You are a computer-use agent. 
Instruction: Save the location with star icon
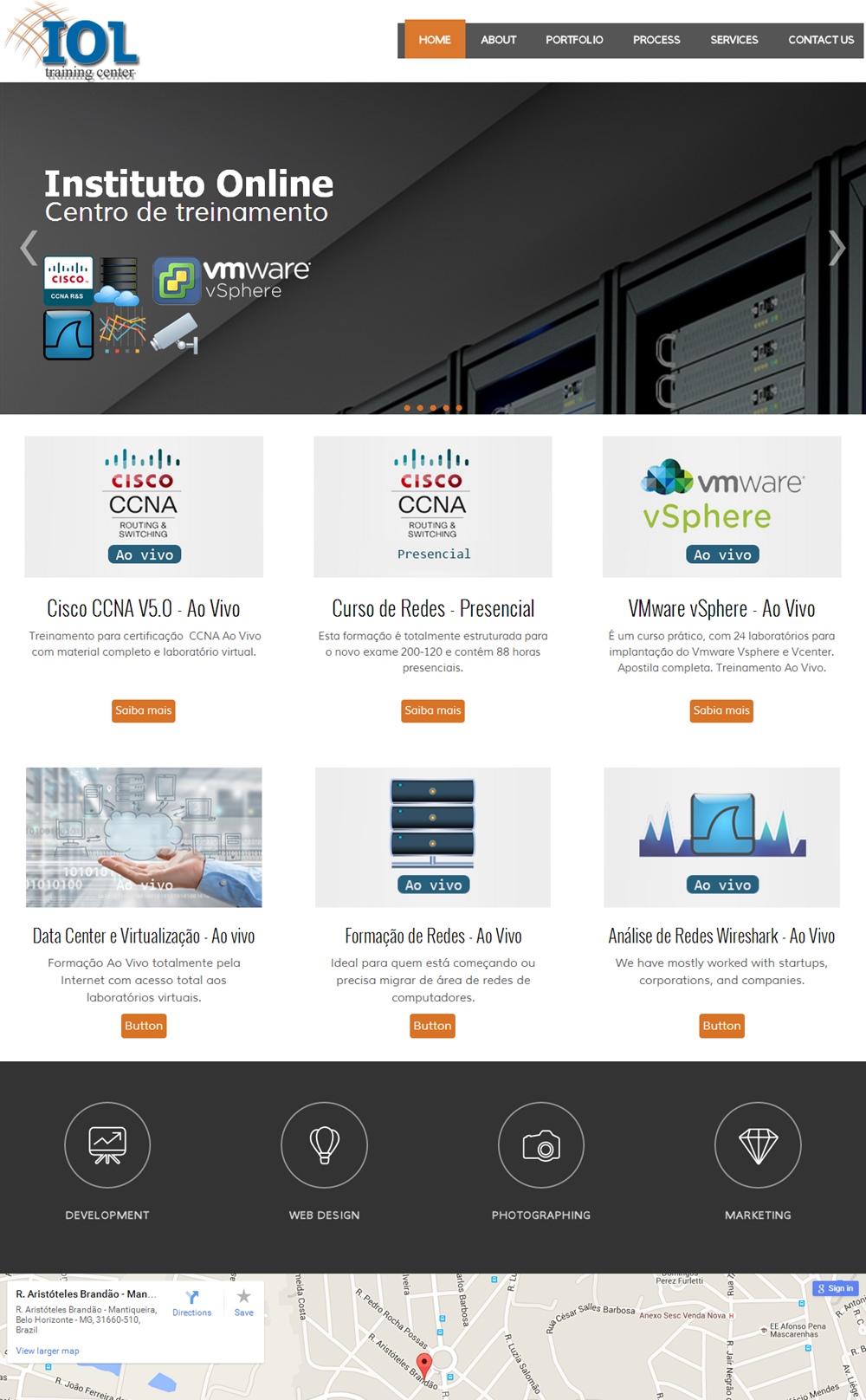244,1303
